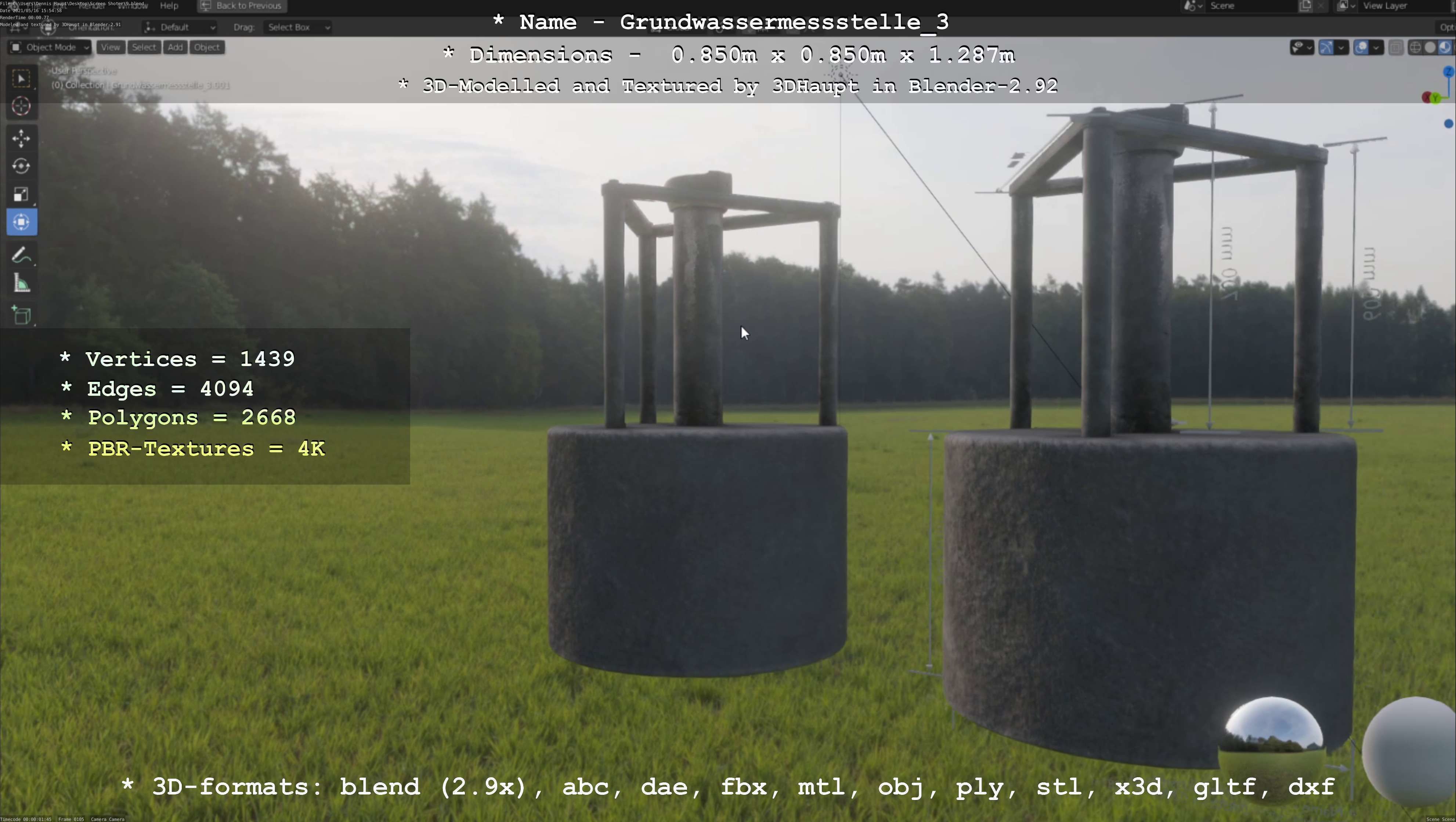Click the Back to Previous button
Image resolution: width=1456 pixels, height=822 pixels.
242,6
